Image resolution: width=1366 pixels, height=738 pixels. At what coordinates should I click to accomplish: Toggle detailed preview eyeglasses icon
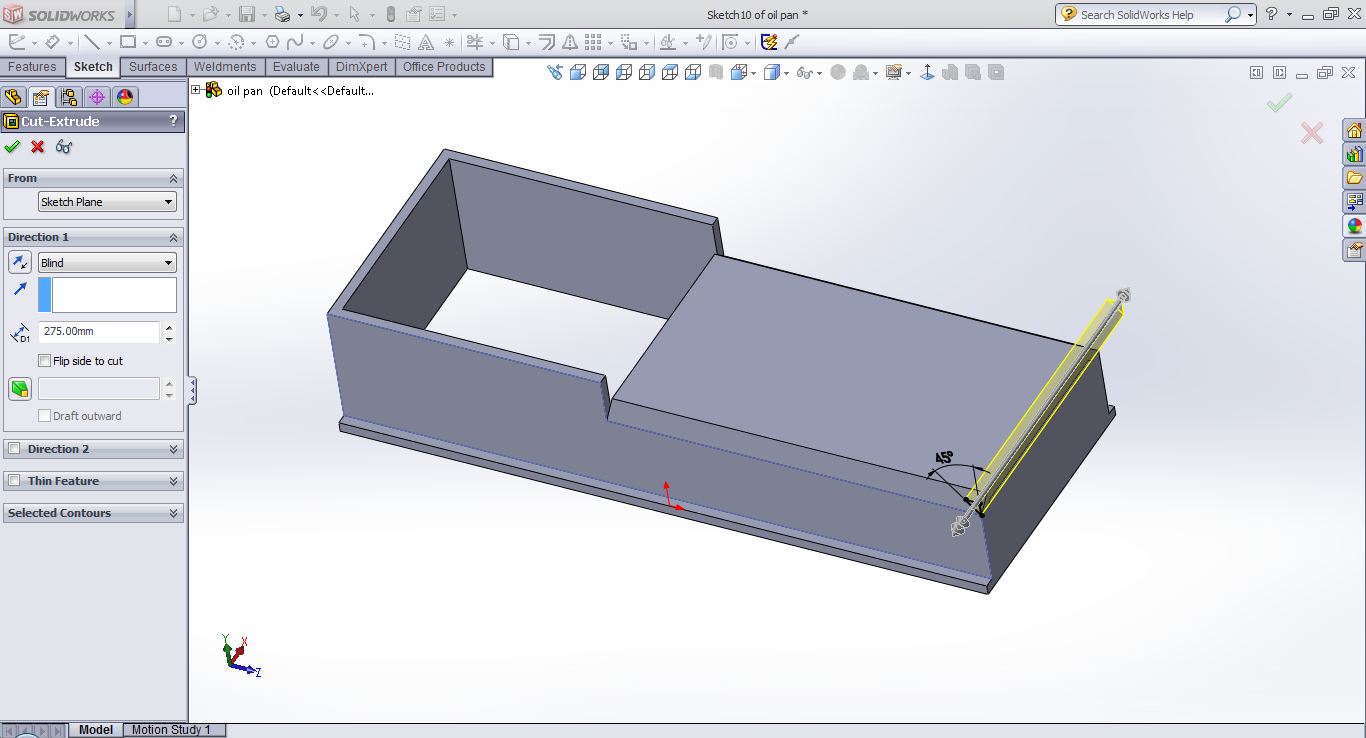pyautogui.click(x=64, y=147)
